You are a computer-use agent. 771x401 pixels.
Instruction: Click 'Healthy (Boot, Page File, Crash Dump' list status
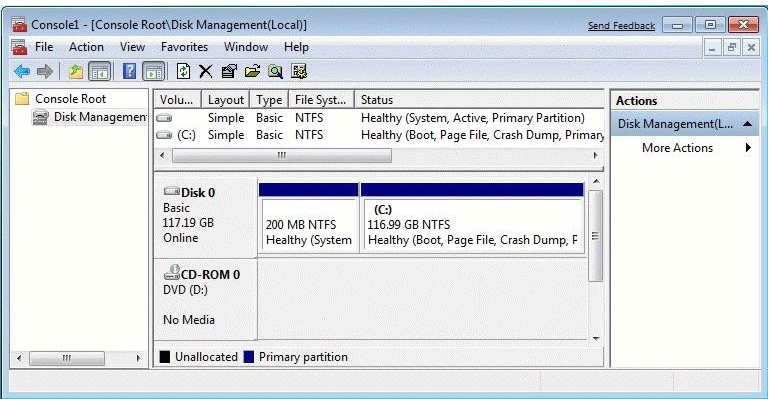482,135
